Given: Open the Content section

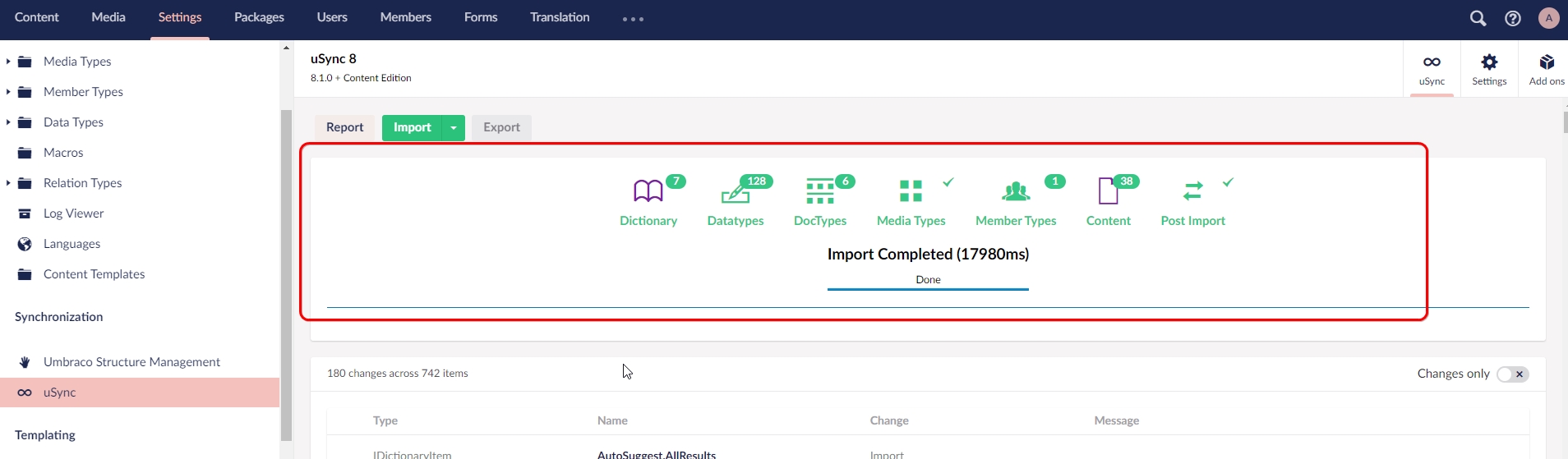Looking at the screenshot, I should coord(37,17).
